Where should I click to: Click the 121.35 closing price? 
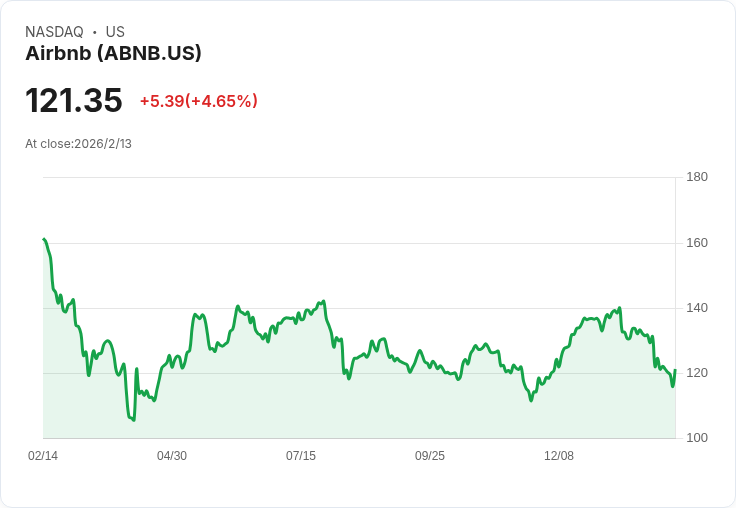pos(74,101)
